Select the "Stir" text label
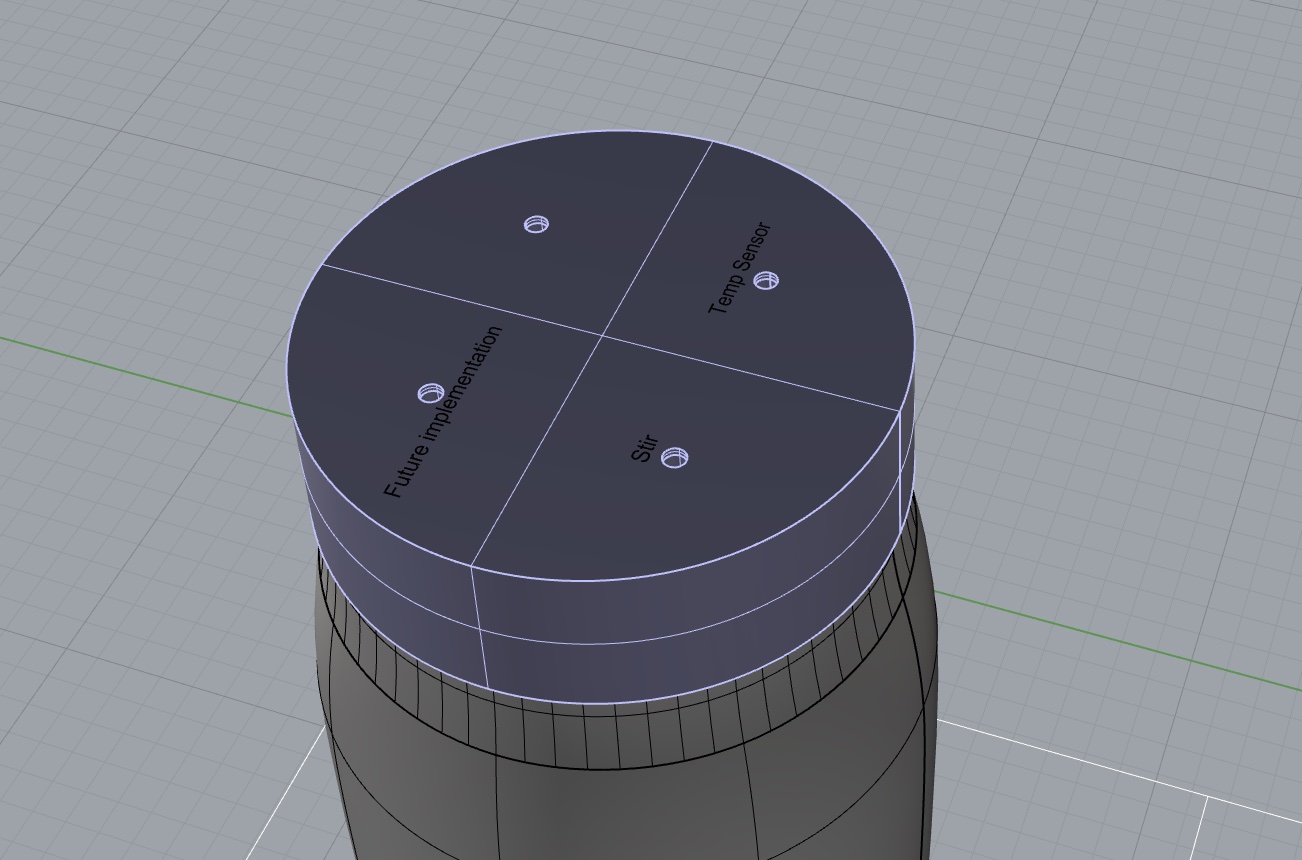 (x=644, y=448)
